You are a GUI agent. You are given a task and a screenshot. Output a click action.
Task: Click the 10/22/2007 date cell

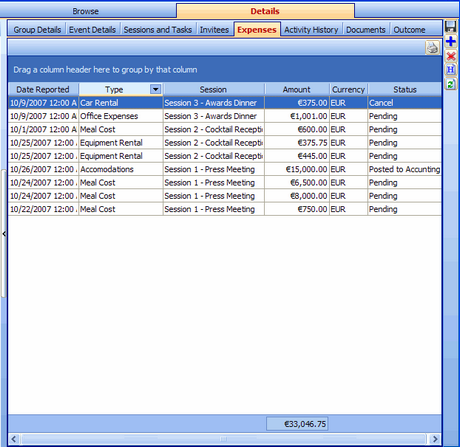pyautogui.click(x=43, y=209)
